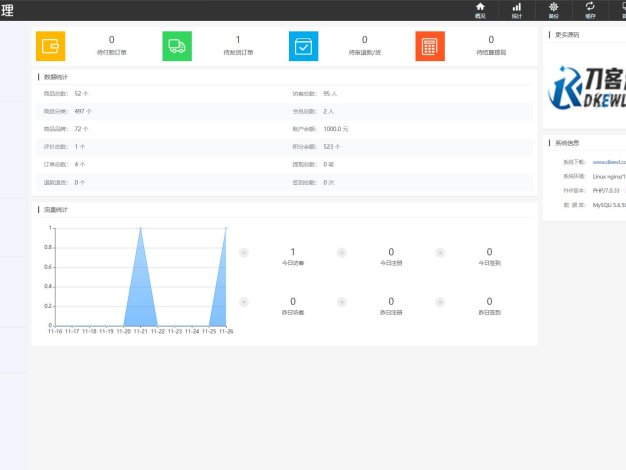Screen dimensions: 626x470
Task: Click the blue calendar-check refund icon
Action: point(303,46)
